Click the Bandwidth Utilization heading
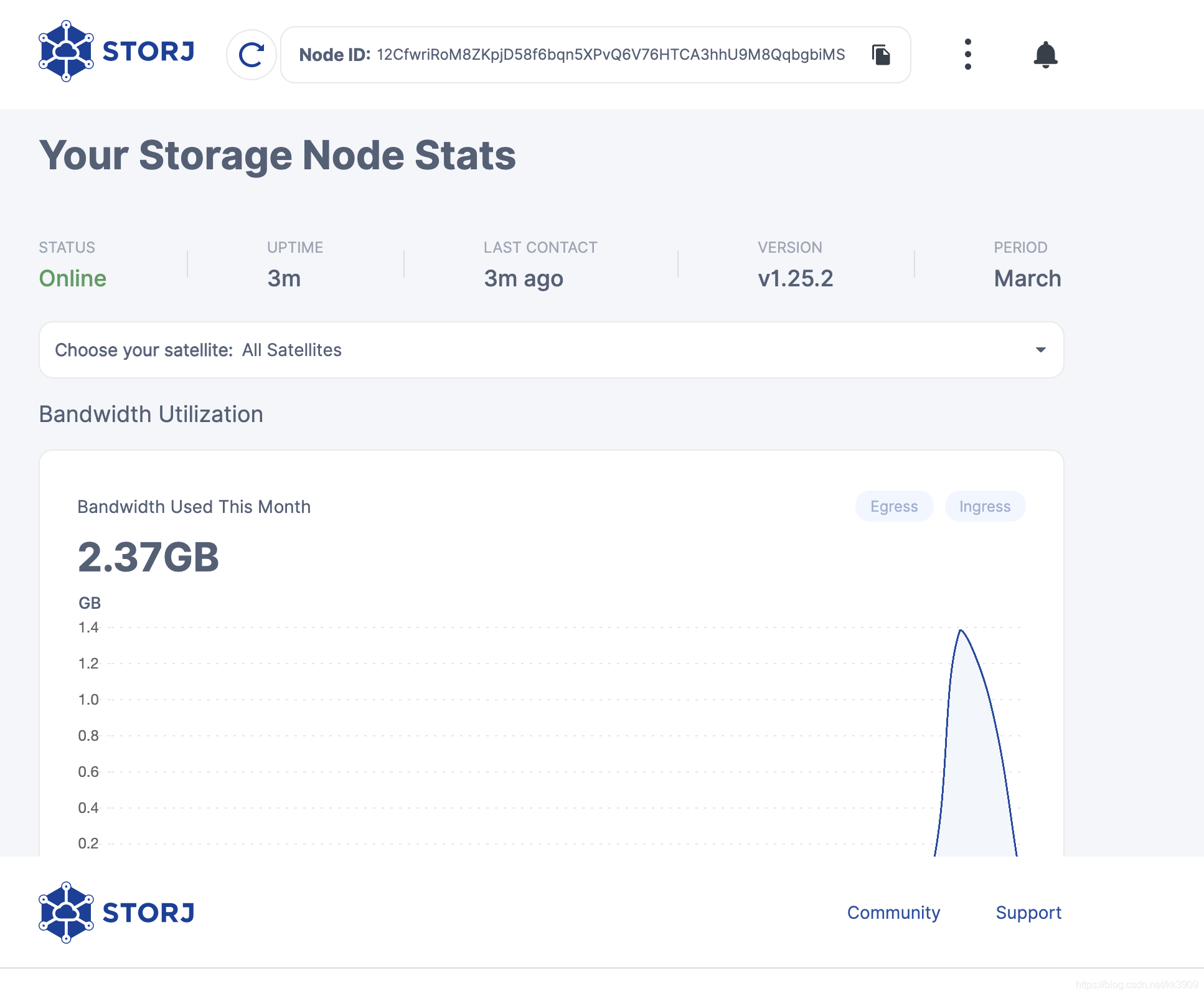 151,414
